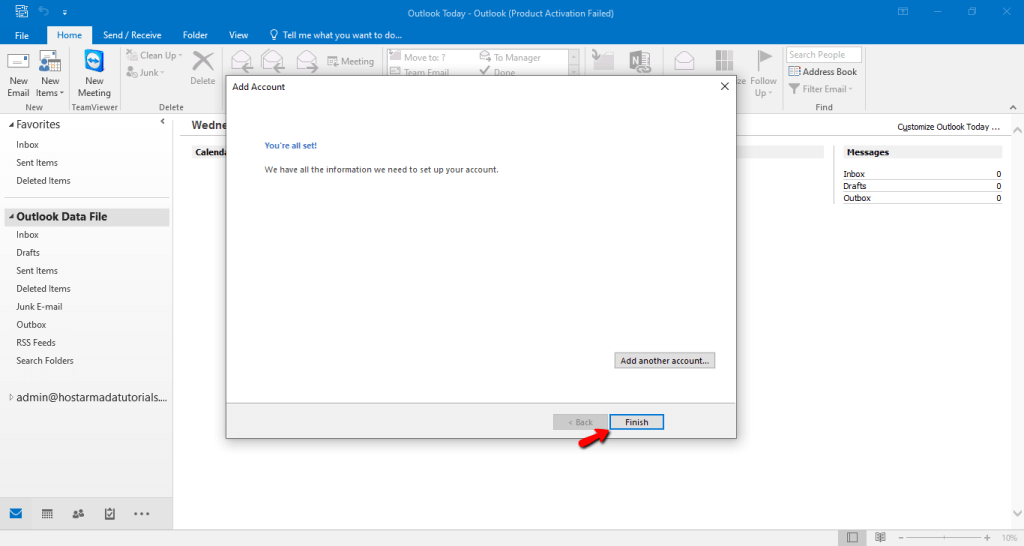The height and width of the screenshot is (546, 1024).
Task: Click the disabled Back button
Action: pyautogui.click(x=580, y=422)
